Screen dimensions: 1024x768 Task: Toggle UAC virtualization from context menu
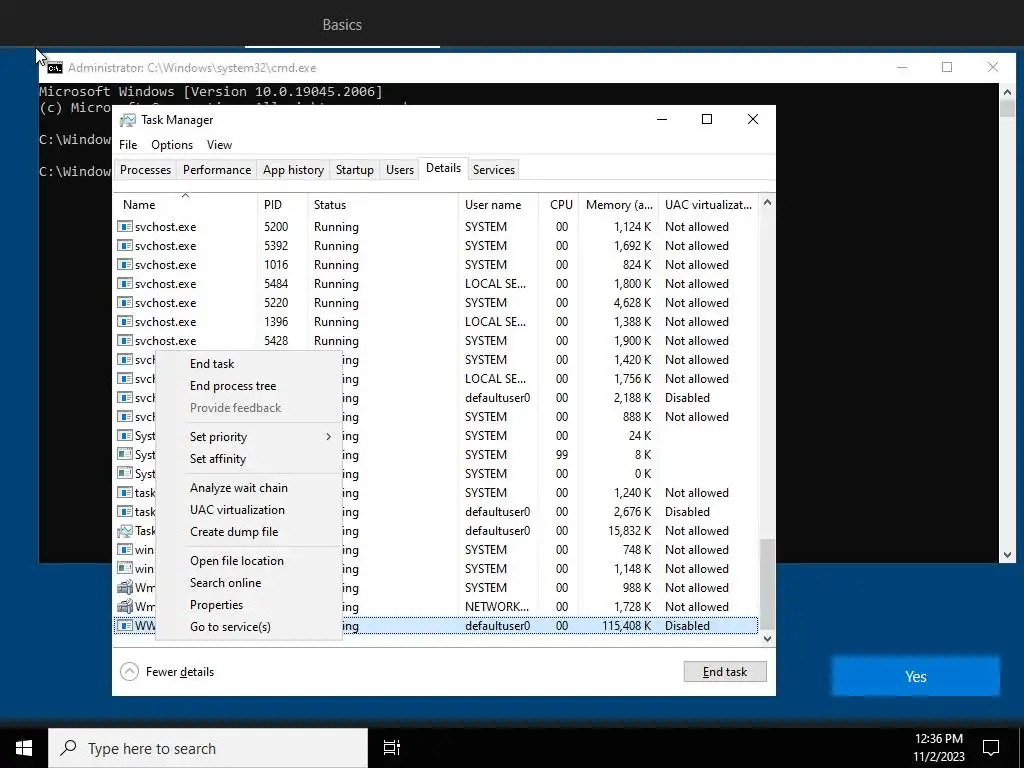point(237,510)
